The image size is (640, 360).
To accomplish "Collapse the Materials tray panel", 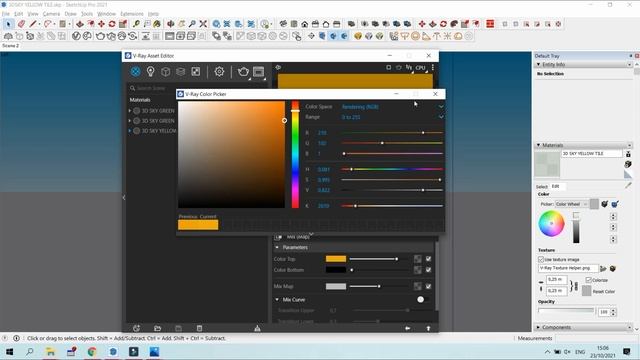I will pyautogui.click(x=538, y=145).
